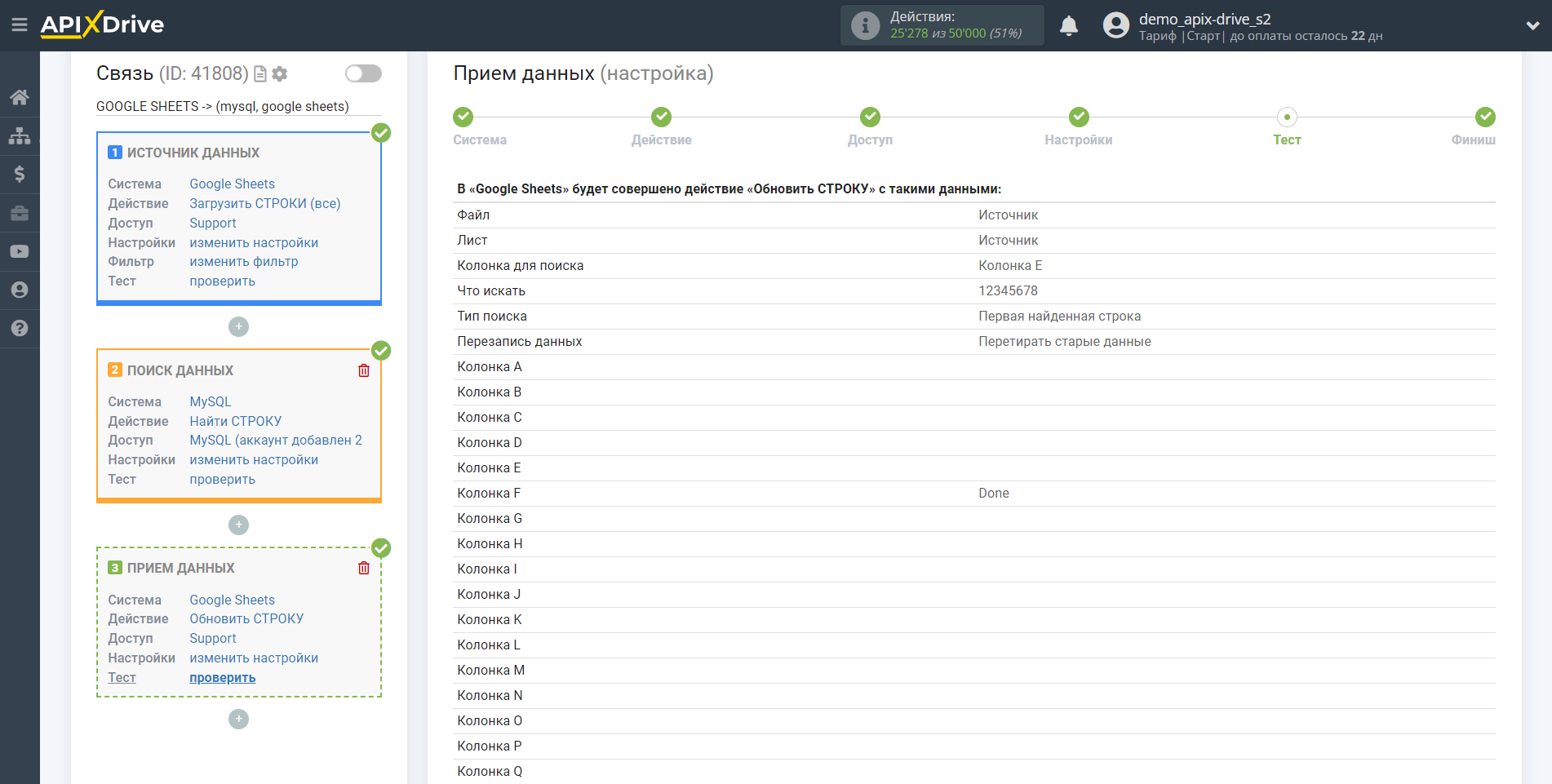The width and height of the screenshot is (1552, 784).
Task: Open the hamburger menu icon
Action: 20,25
